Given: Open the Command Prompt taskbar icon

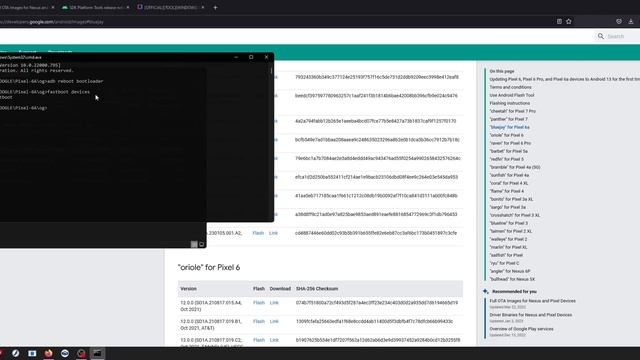Looking at the screenshot, I should coord(97,353).
